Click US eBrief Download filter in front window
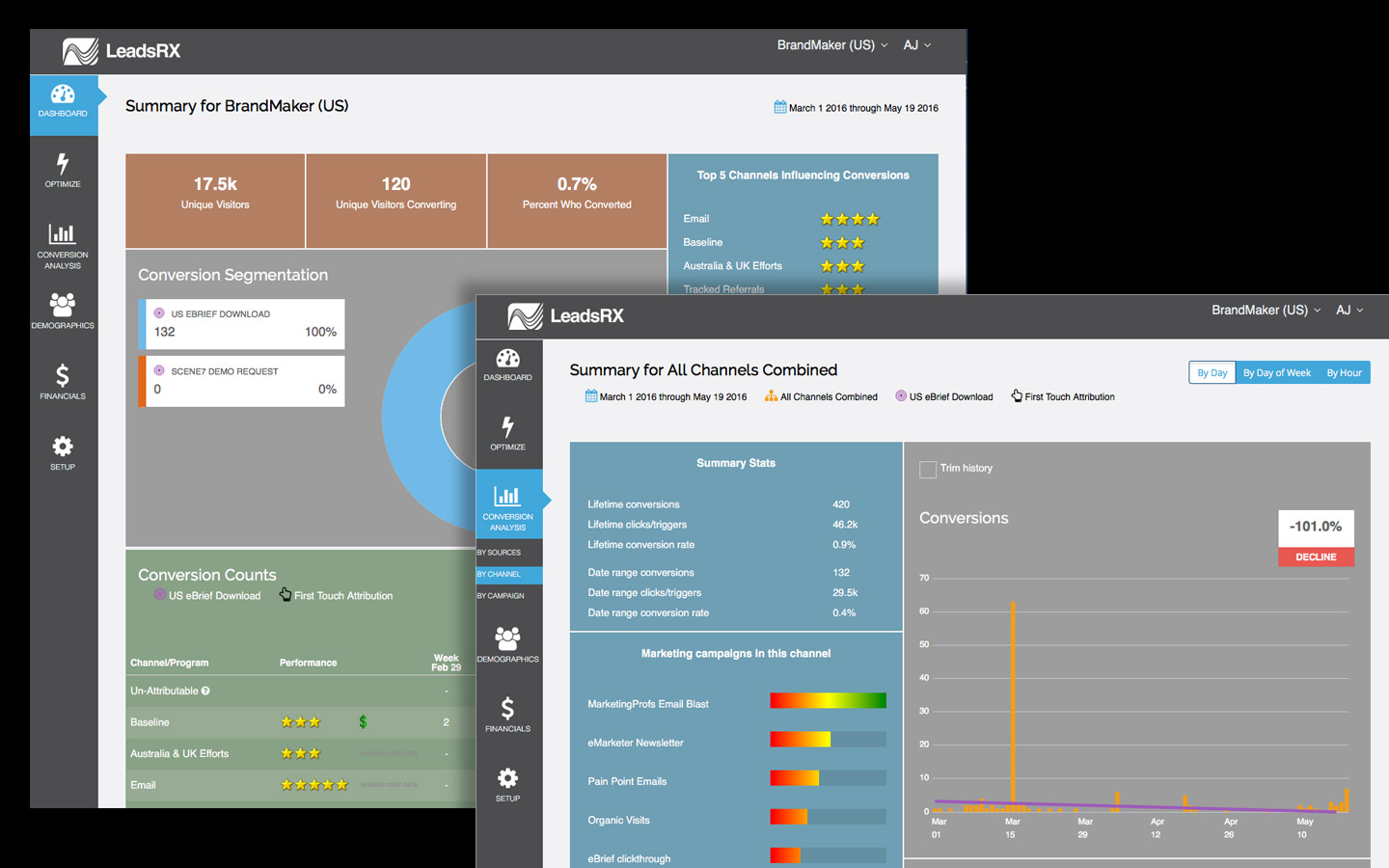The width and height of the screenshot is (1389, 868). (951, 396)
